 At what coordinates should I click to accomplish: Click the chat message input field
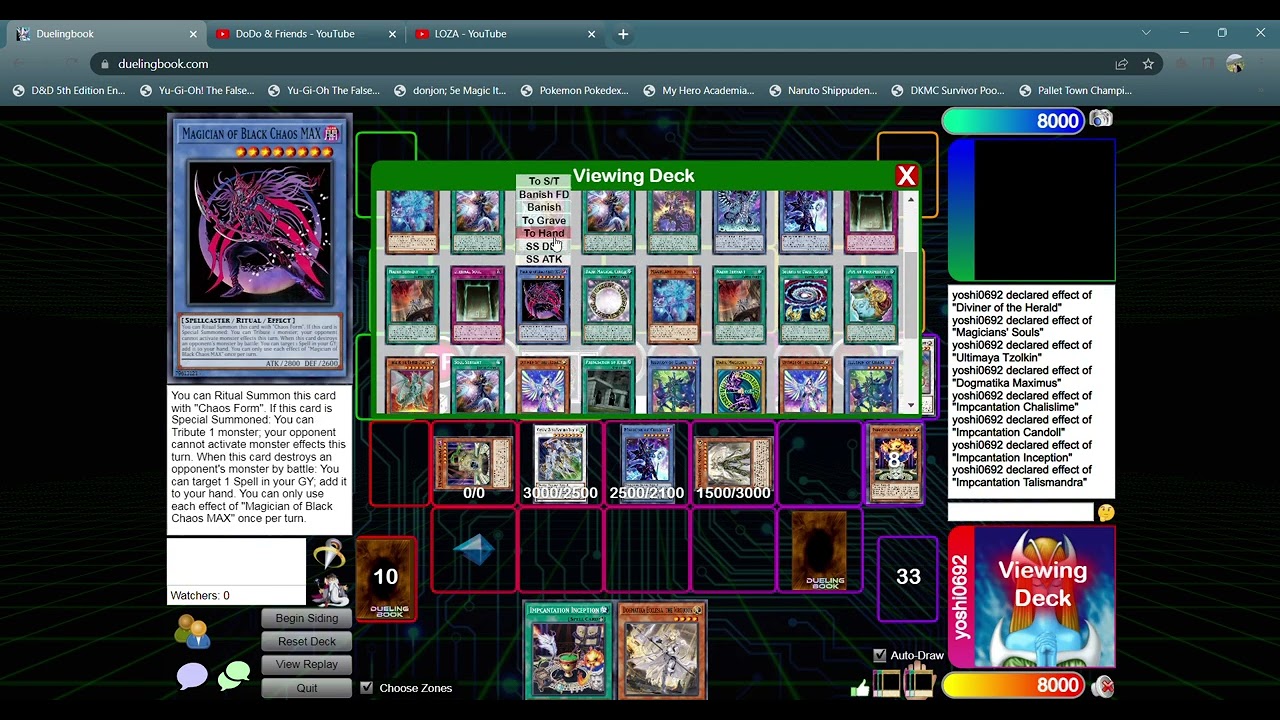coord(1020,512)
